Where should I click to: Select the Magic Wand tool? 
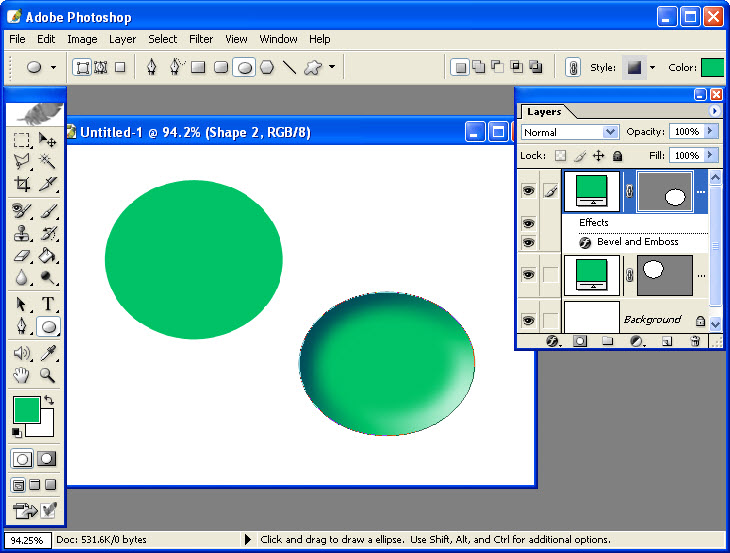pyautogui.click(x=47, y=161)
